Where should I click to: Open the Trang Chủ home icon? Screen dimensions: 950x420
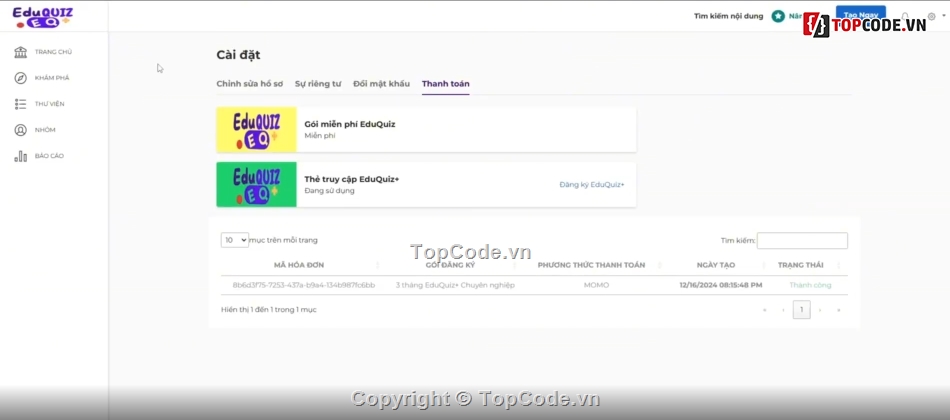(21, 52)
